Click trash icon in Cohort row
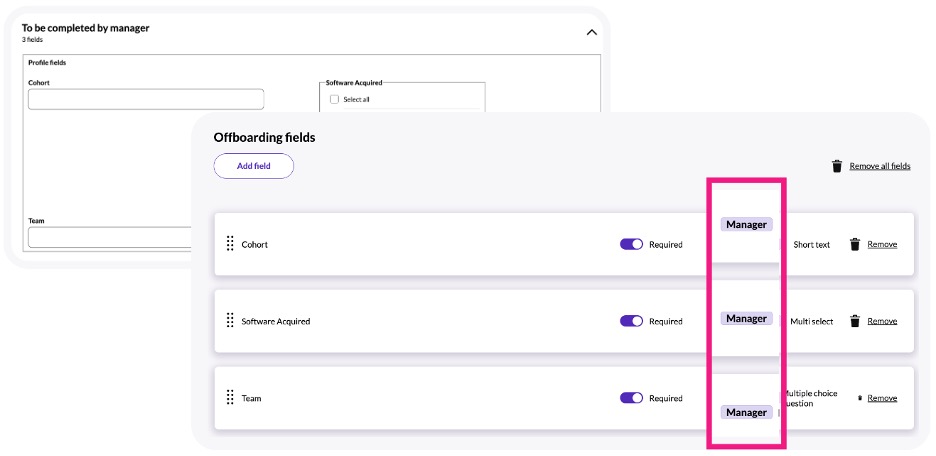 pyautogui.click(x=855, y=244)
